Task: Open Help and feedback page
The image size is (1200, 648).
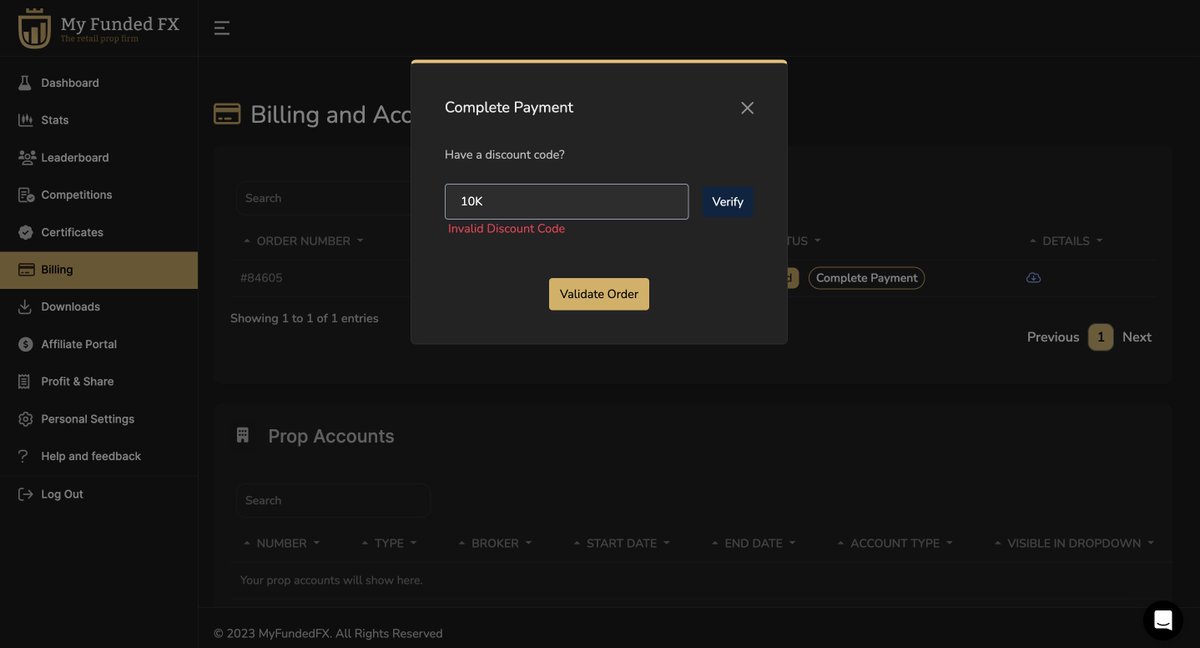Action: (x=98, y=456)
